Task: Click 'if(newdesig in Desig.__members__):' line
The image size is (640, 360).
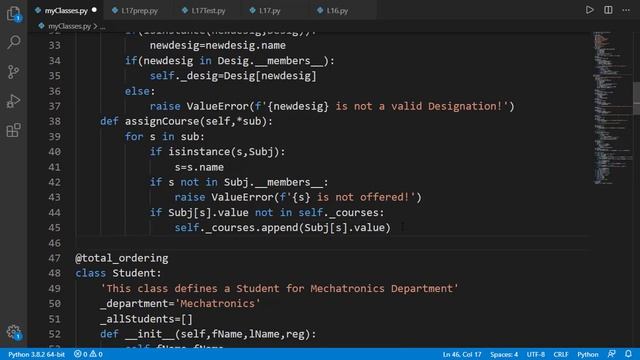Action: pos(230,61)
